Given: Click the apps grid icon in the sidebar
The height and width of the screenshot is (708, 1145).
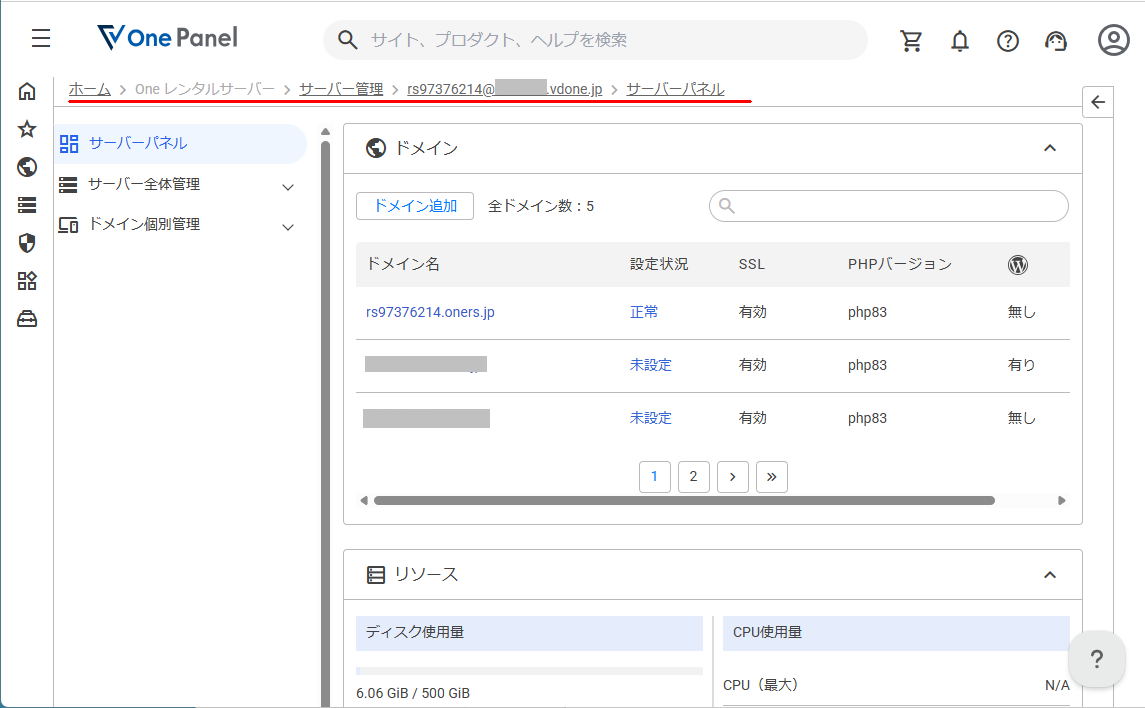Looking at the screenshot, I should click(x=27, y=281).
